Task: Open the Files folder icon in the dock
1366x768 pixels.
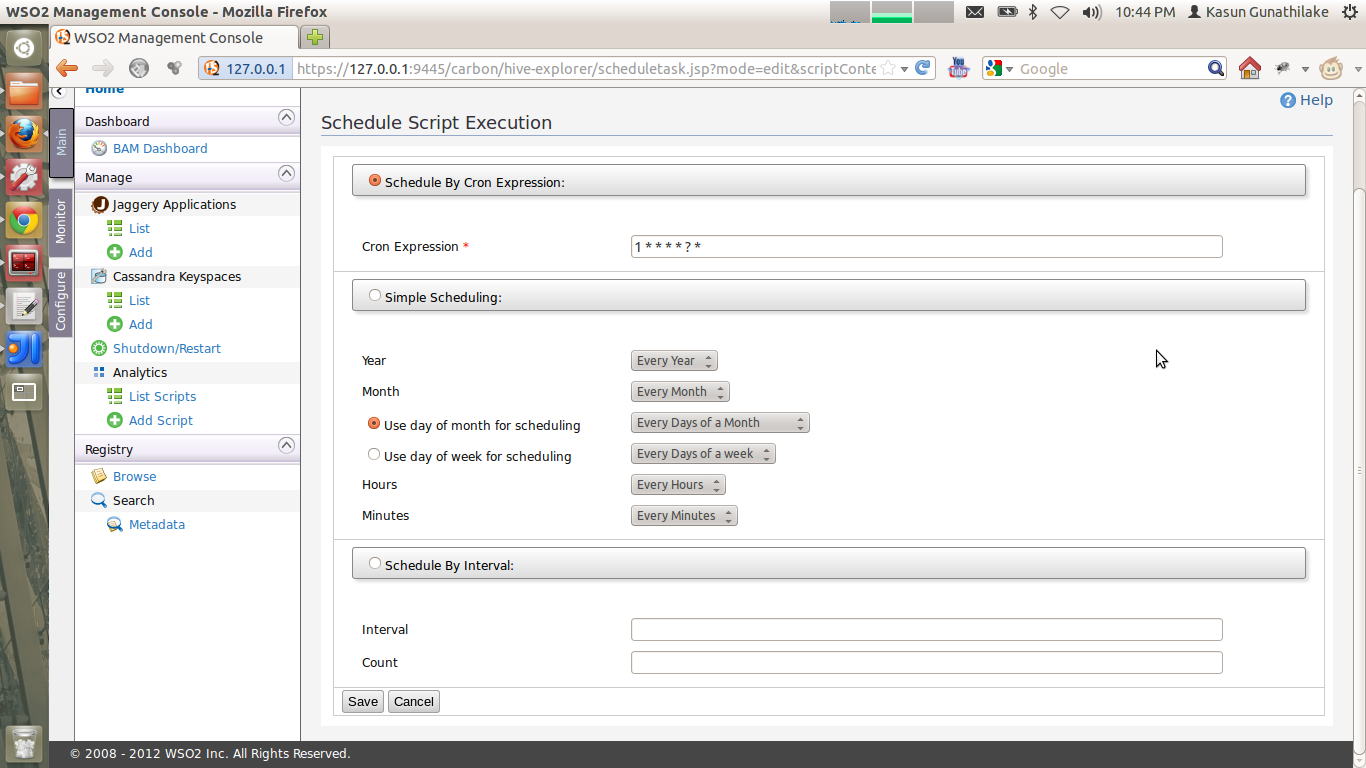Action: click(24, 92)
